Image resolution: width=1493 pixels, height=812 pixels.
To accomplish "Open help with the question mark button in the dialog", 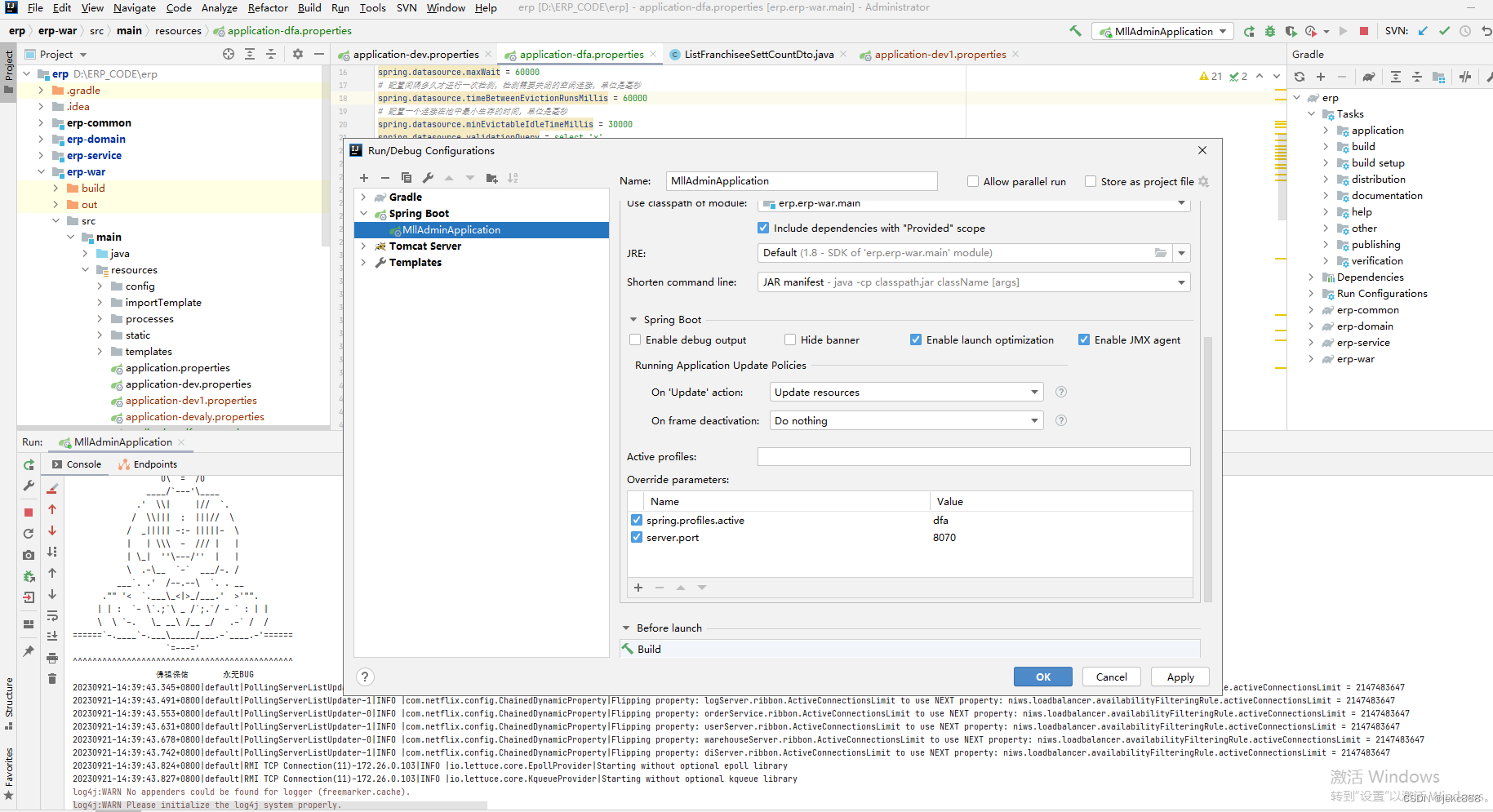I will pos(366,677).
